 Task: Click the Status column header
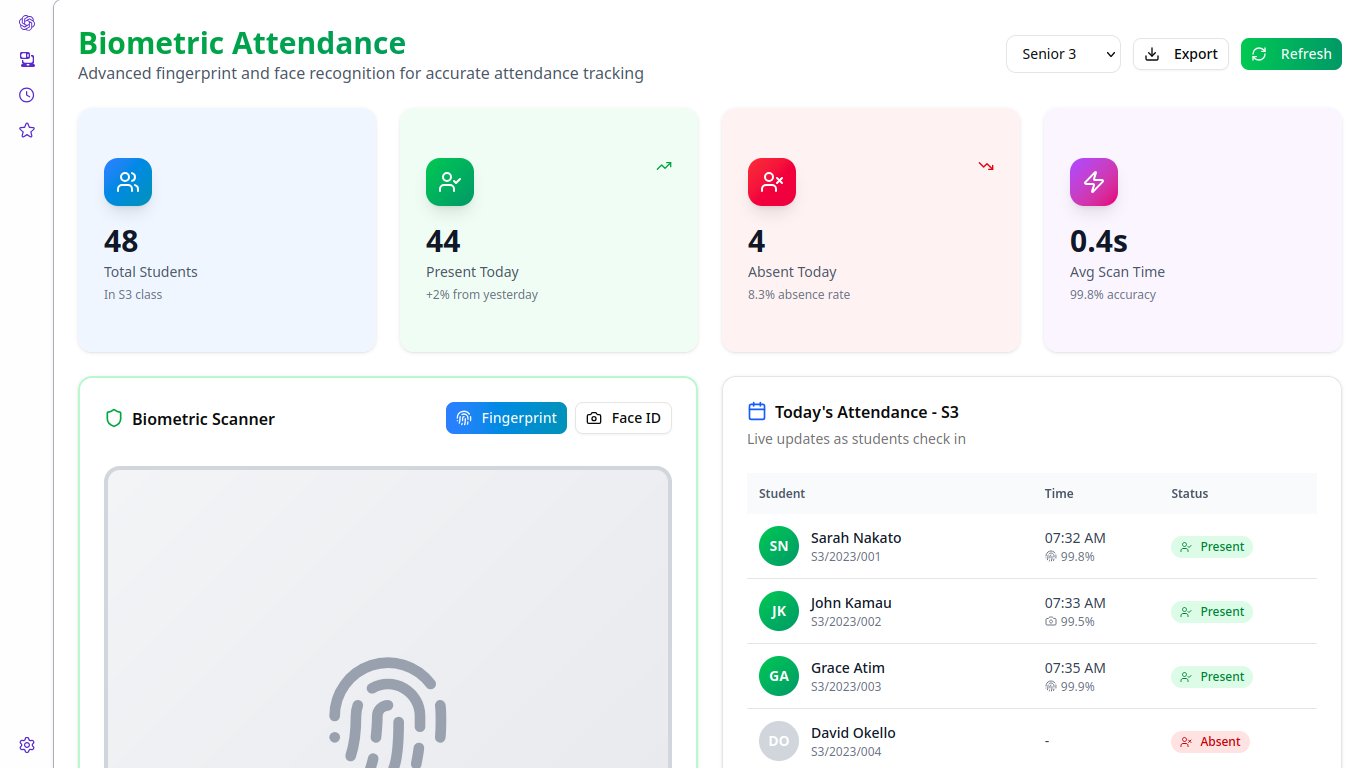1190,493
